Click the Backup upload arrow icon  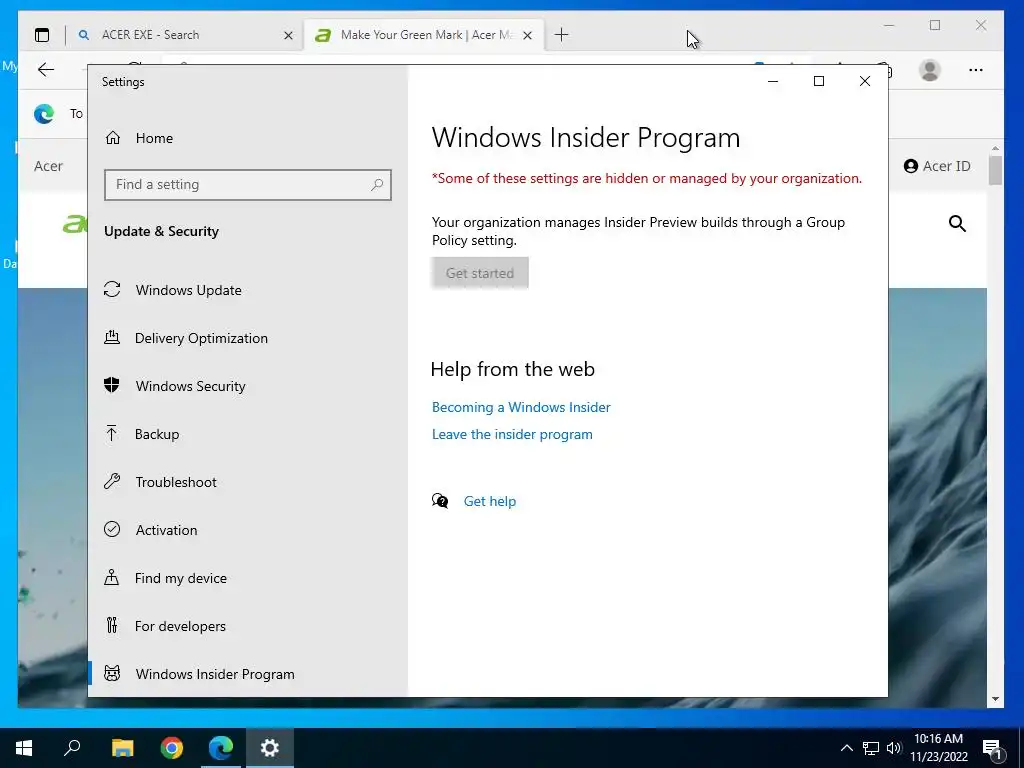pos(112,433)
